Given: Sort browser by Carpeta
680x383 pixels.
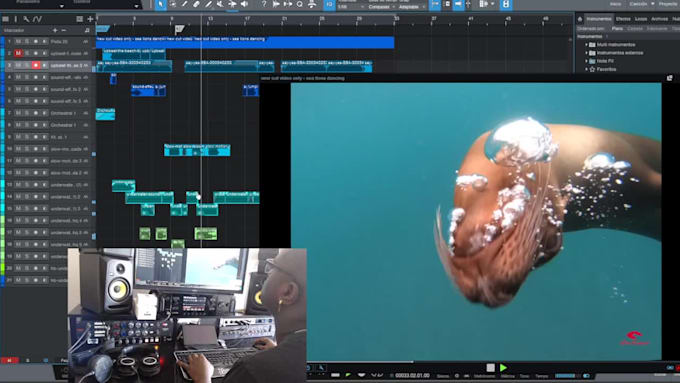Looking at the screenshot, I should 635,29.
